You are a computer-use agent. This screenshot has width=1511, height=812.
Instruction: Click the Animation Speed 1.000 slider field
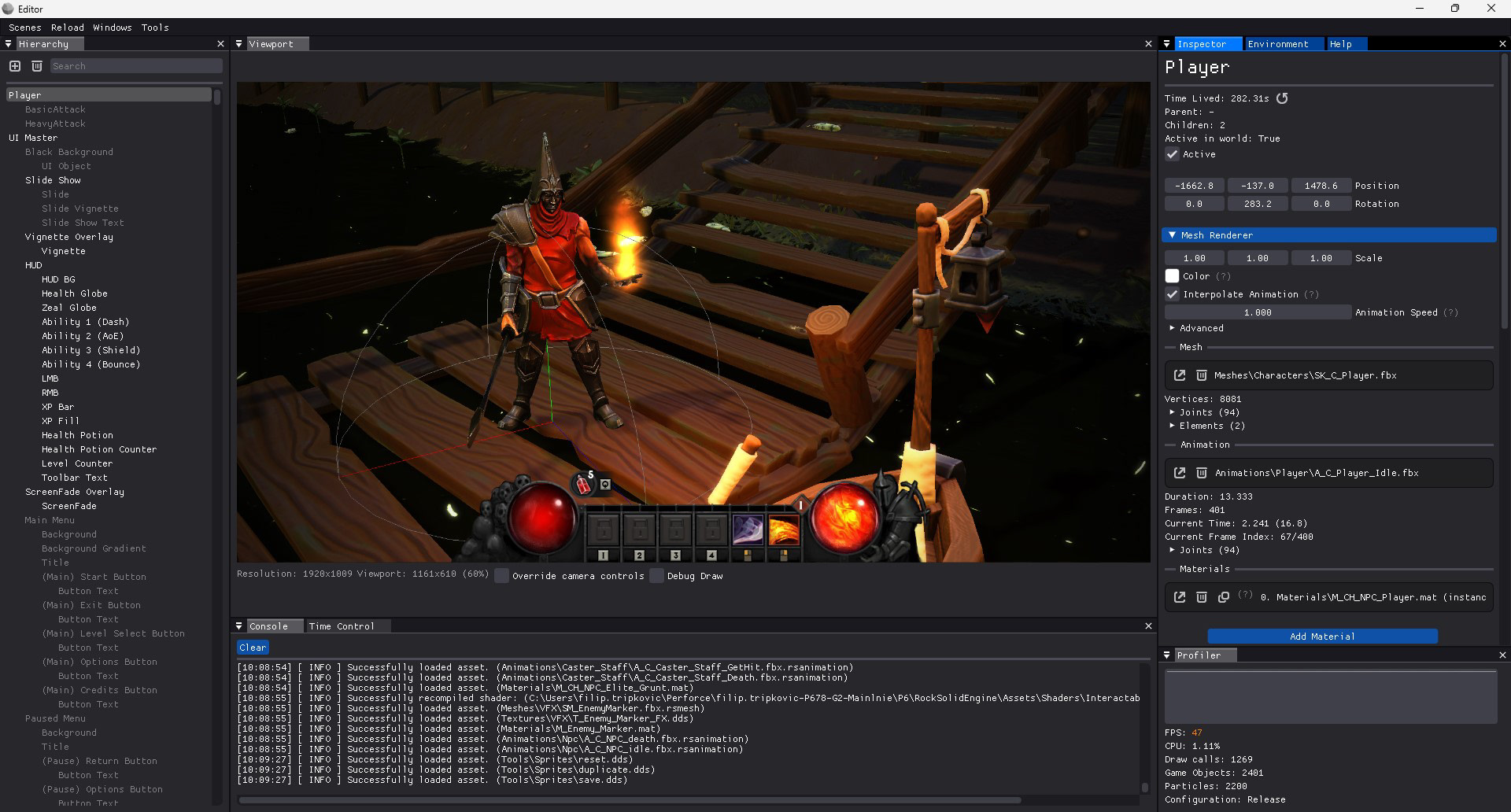point(1258,312)
